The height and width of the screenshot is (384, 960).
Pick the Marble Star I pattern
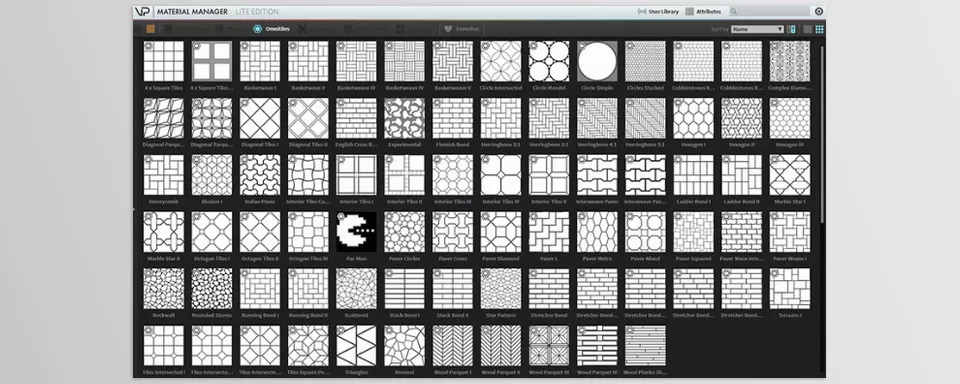click(x=790, y=175)
